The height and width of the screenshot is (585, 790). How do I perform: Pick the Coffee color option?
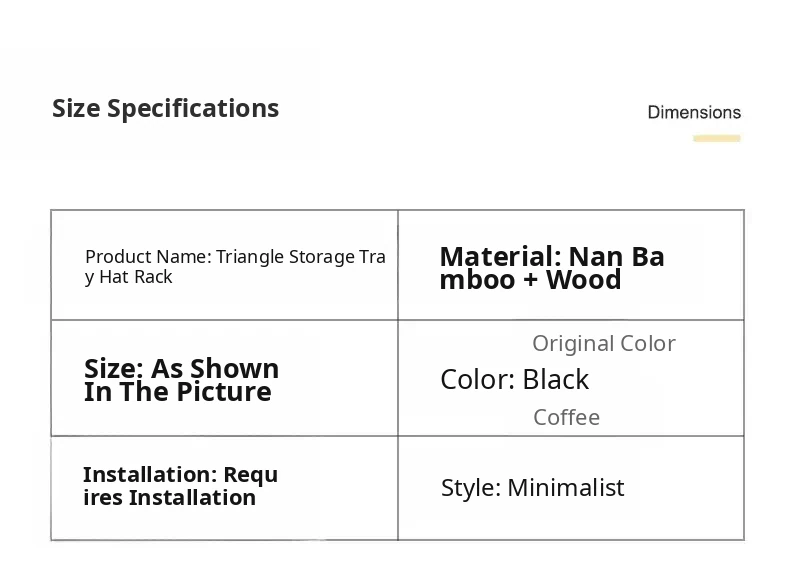tap(566, 418)
